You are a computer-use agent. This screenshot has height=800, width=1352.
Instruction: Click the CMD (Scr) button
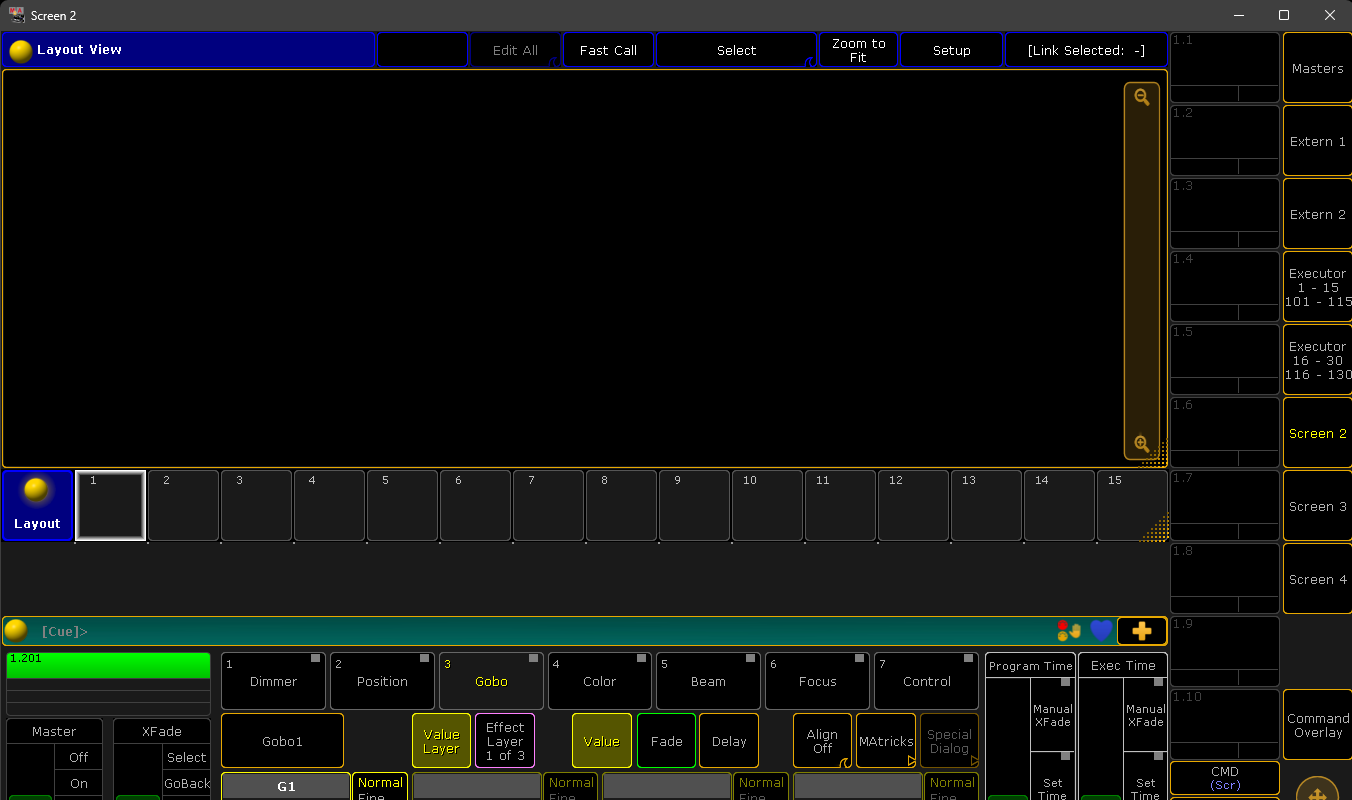[x=1224, y=778]
